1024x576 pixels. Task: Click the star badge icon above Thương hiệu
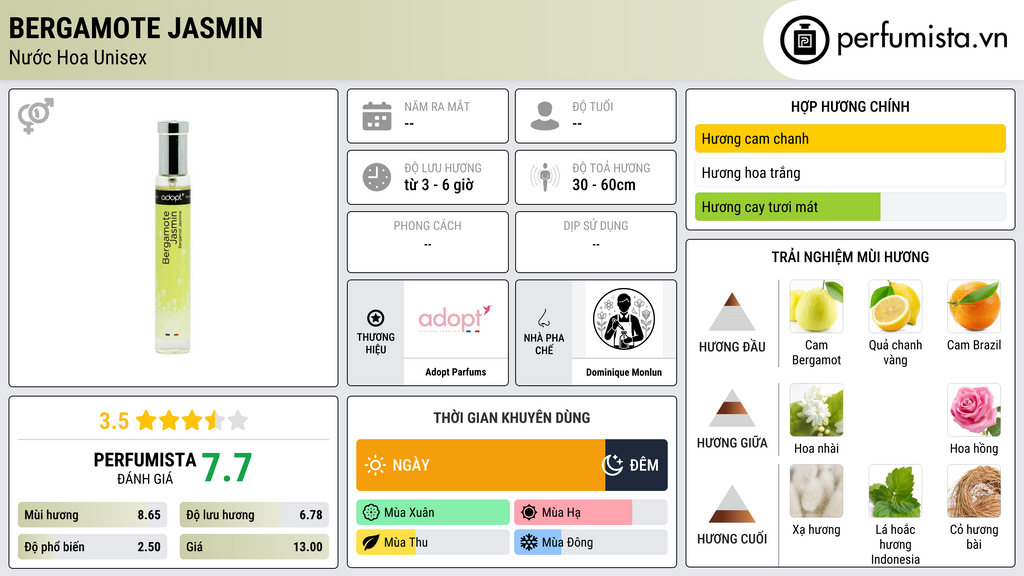tap(376, 318)
